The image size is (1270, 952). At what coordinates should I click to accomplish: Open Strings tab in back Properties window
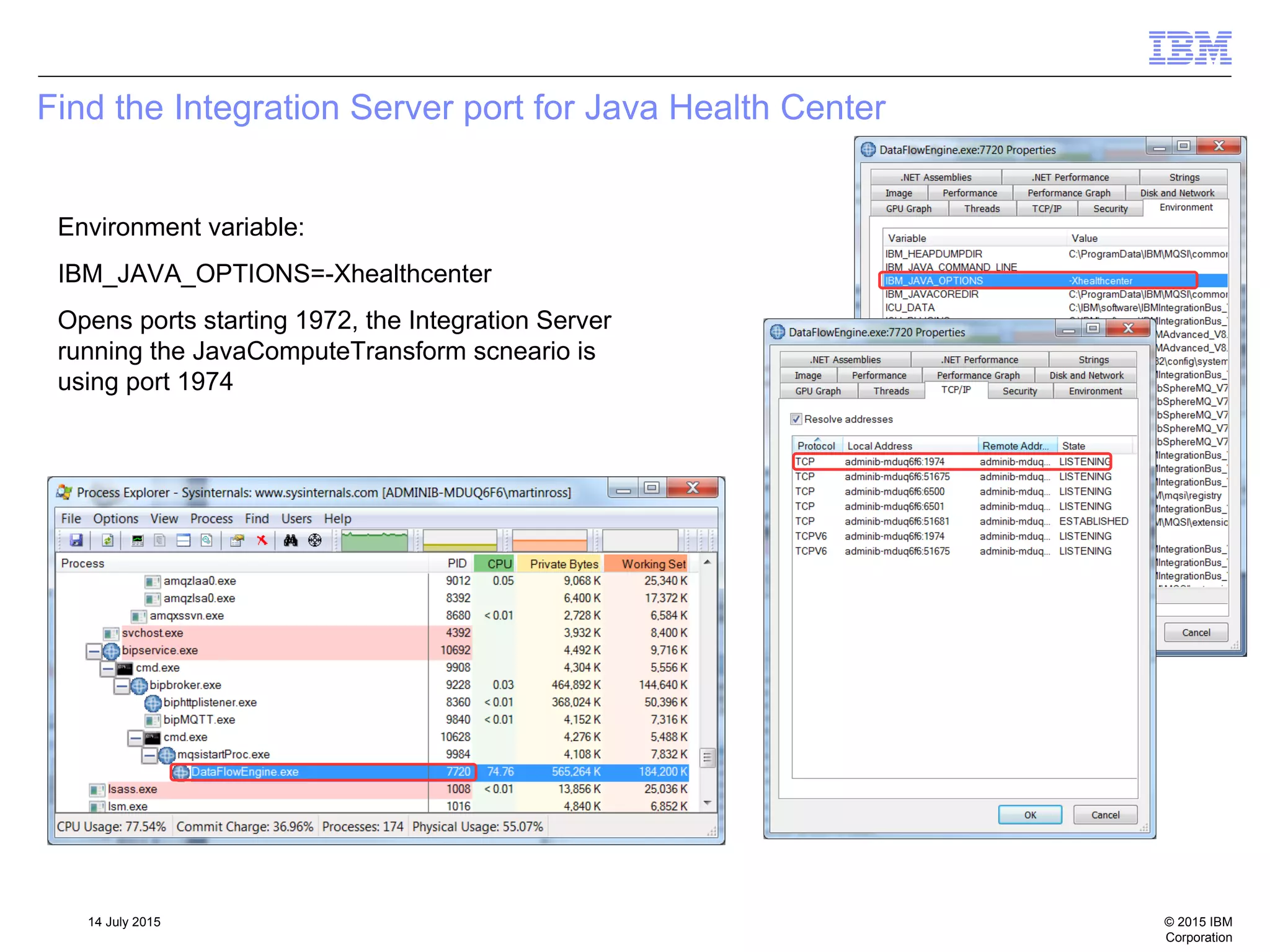(1184, 177)
